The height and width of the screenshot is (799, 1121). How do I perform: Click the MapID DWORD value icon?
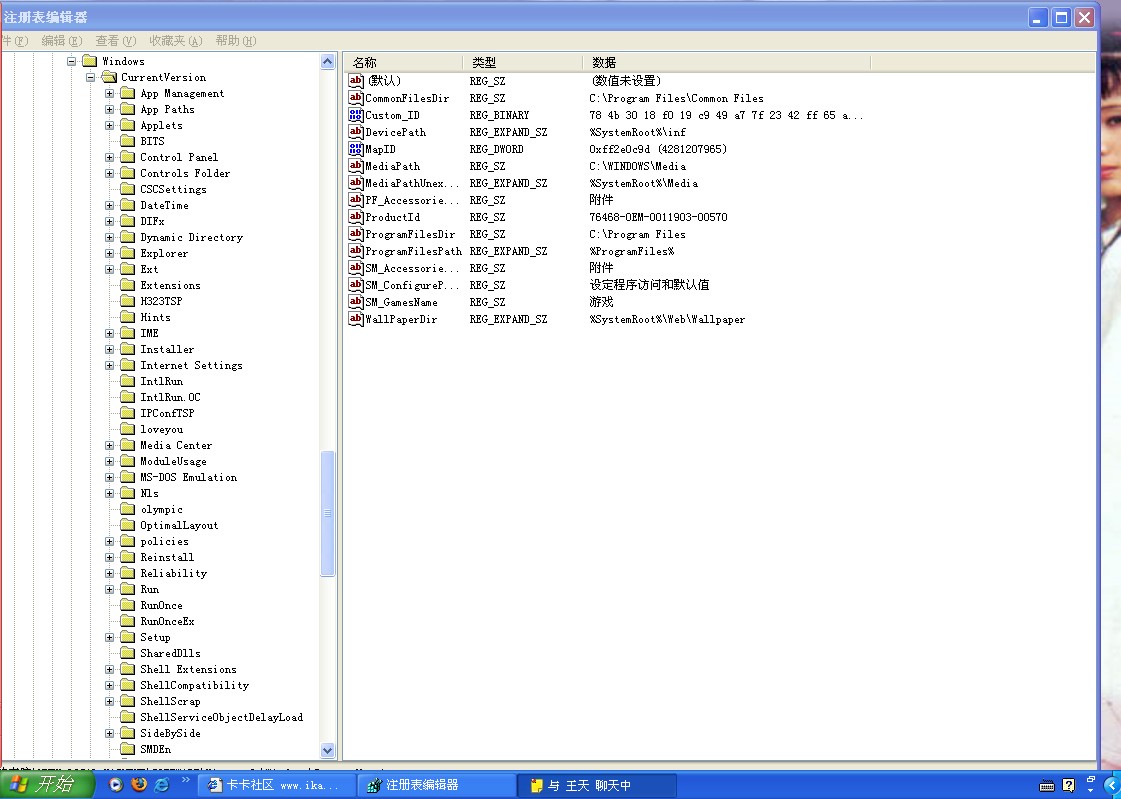[x=355, y=149]
